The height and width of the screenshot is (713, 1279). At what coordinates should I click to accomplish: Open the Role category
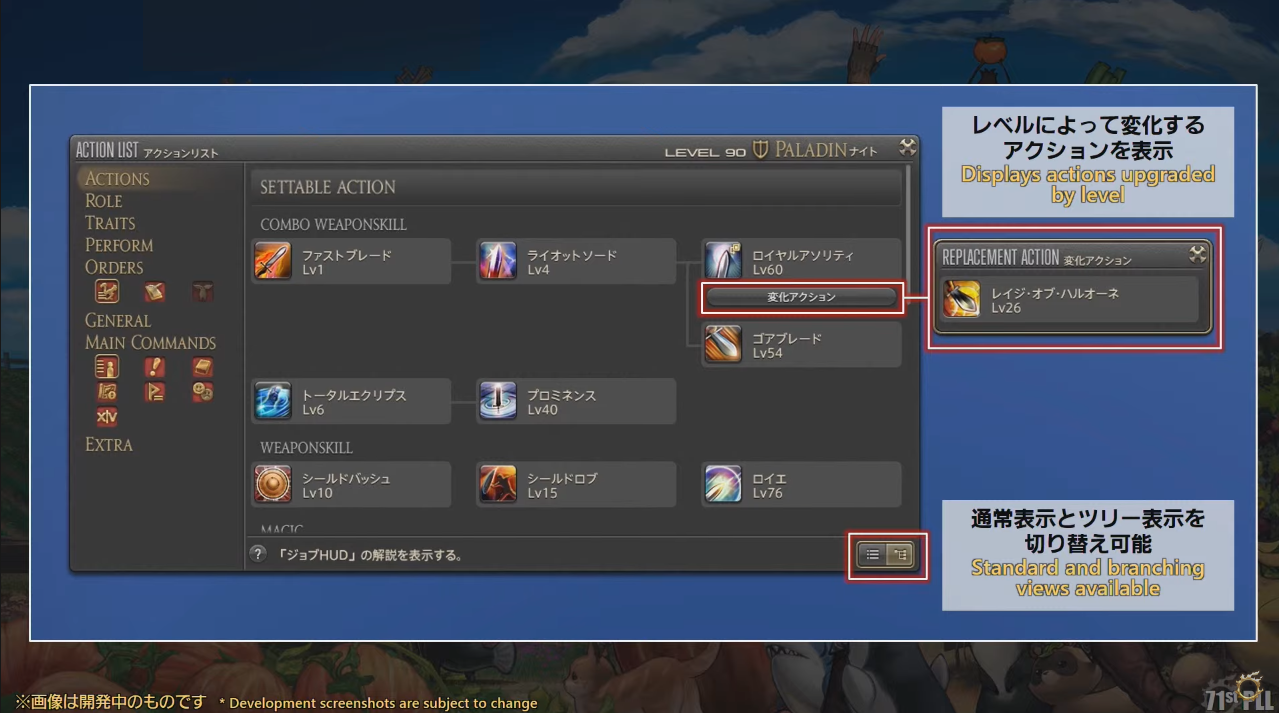(x=104, y=201)
